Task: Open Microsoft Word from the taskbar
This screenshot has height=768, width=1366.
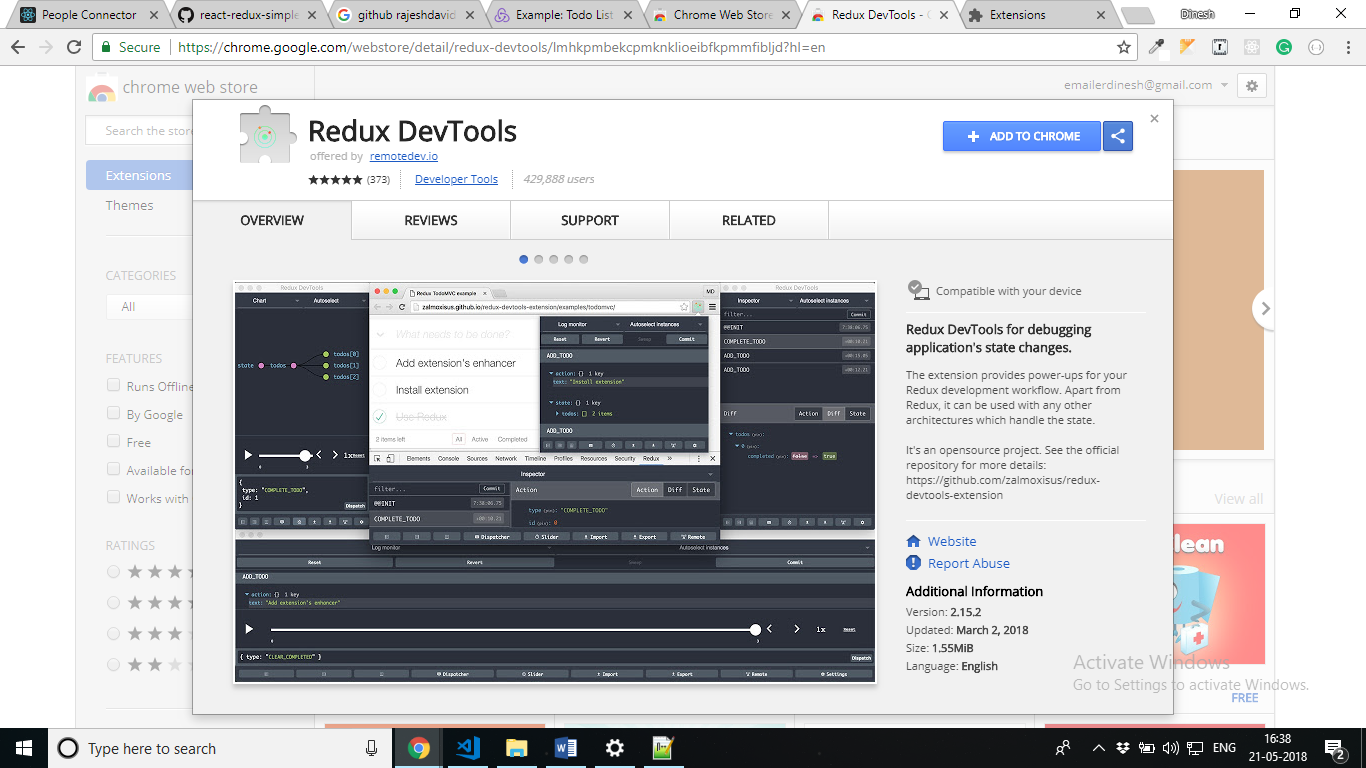Action: click(x=565, y=747)
